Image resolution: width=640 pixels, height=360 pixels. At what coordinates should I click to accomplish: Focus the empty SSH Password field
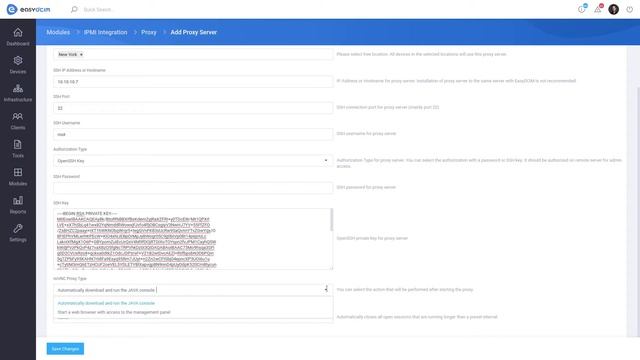point(193,188)
